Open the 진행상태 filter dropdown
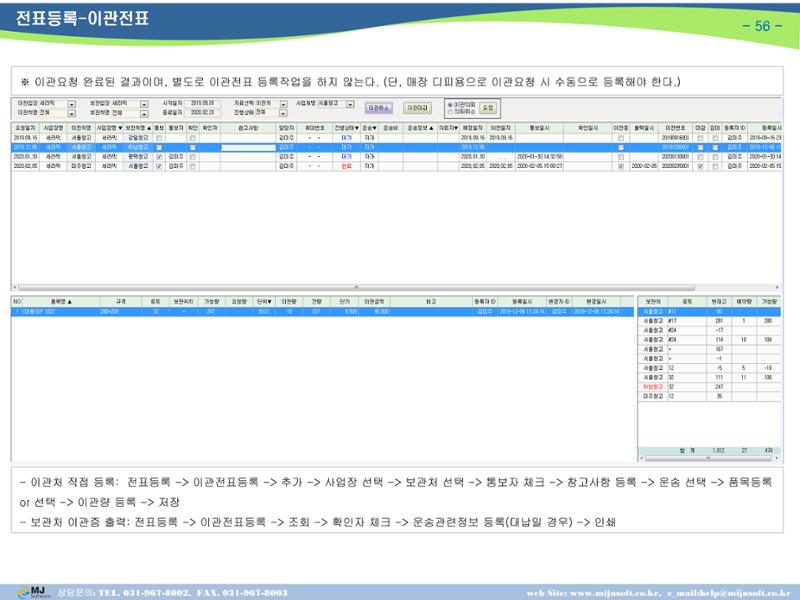 (284, 113)
